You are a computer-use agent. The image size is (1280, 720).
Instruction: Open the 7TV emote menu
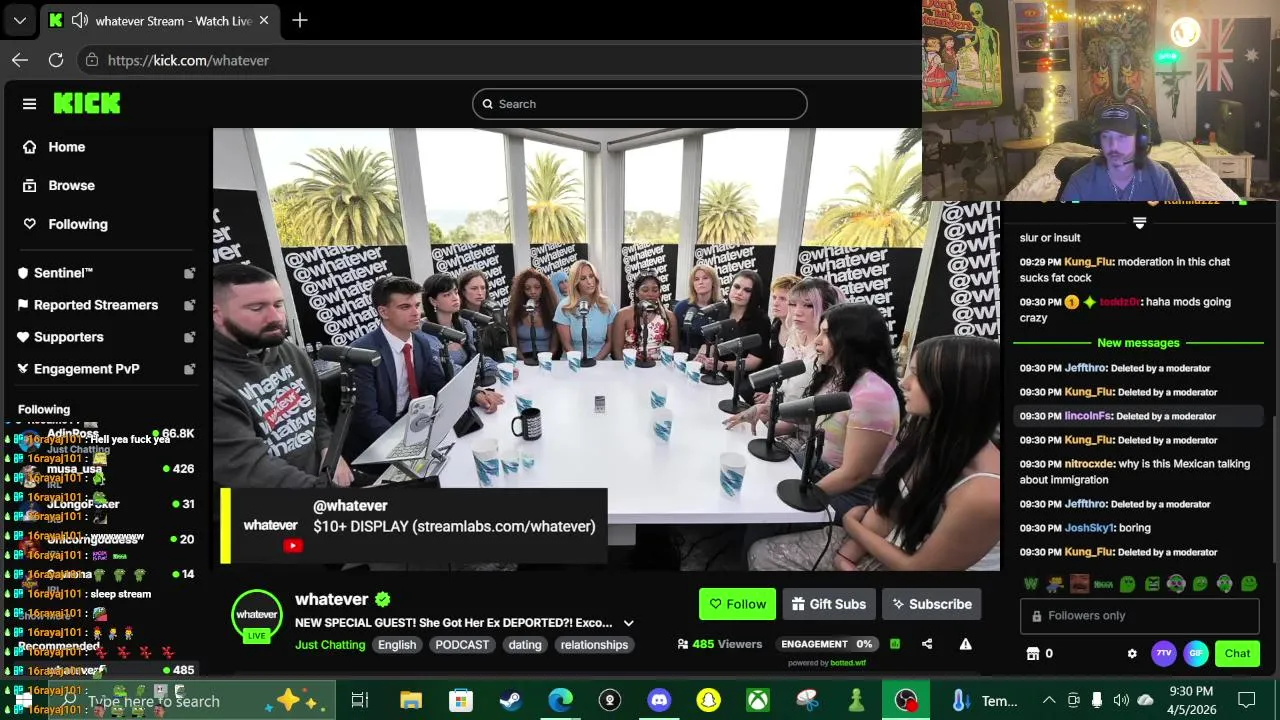click(1163, 654)
